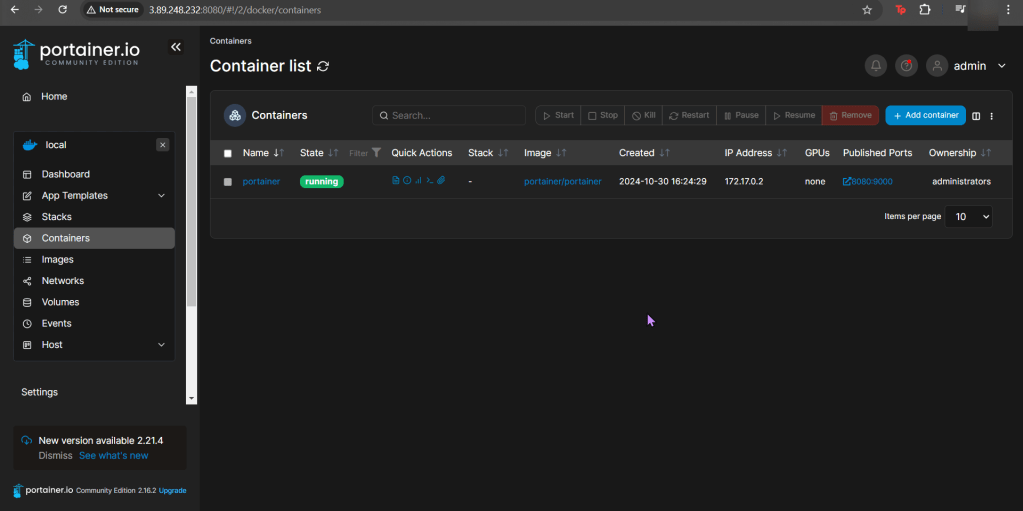This screenshot has height=511, width=1023.
Task: Collapse the sidebar with double chevron
Action: point(176,47)
